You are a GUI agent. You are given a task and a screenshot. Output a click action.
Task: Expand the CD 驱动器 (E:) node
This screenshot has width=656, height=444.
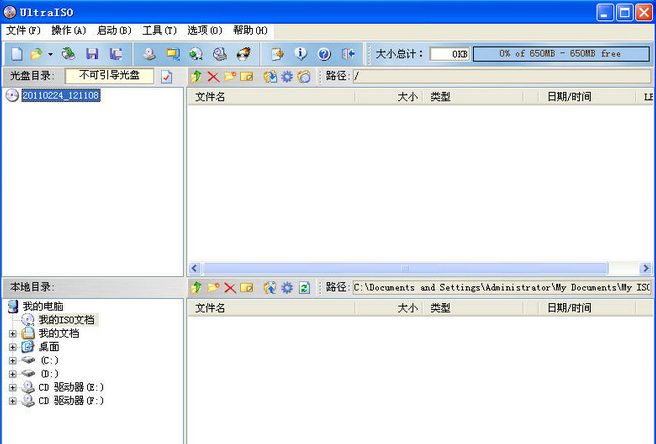click(12, 387)
